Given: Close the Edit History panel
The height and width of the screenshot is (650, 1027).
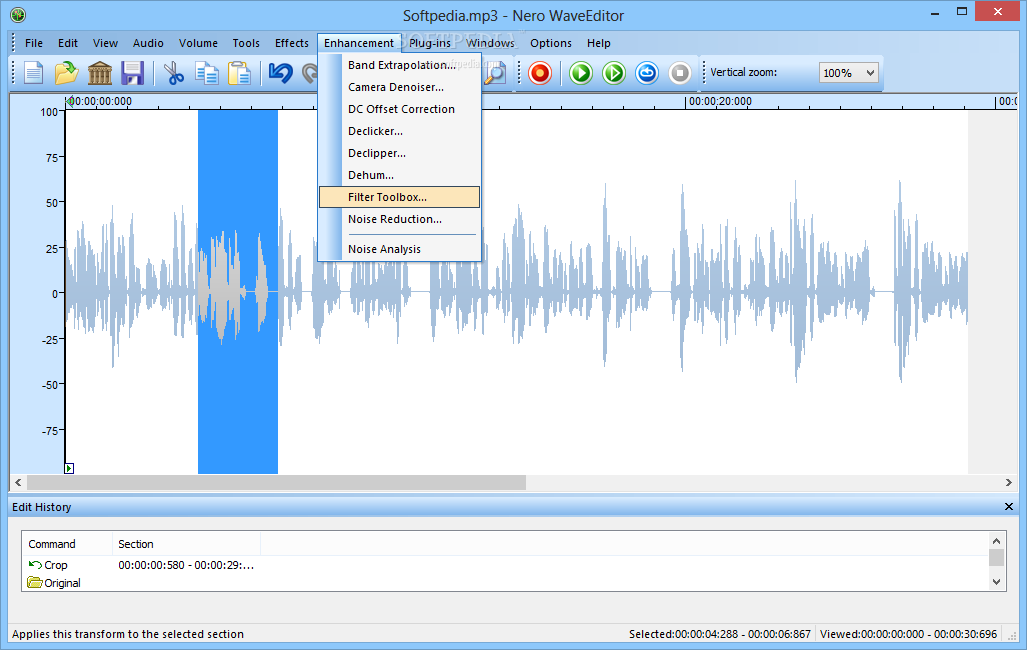Looking at the screenshot, I should point(1009,507).
